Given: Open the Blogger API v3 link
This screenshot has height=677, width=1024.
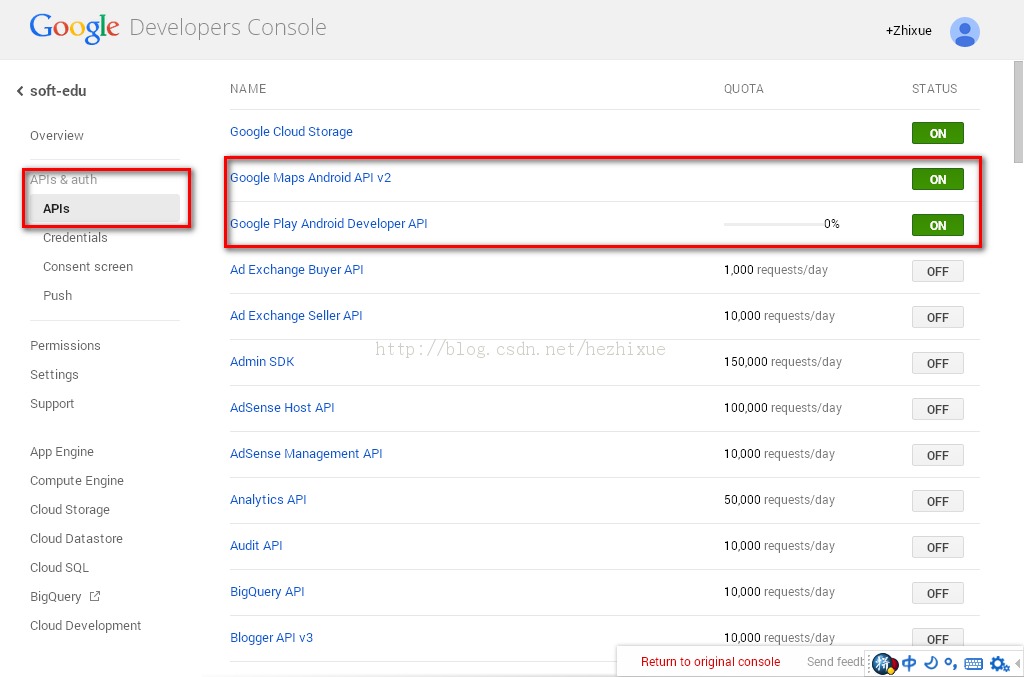Looking at the screenshot, I should pos(271,638).
